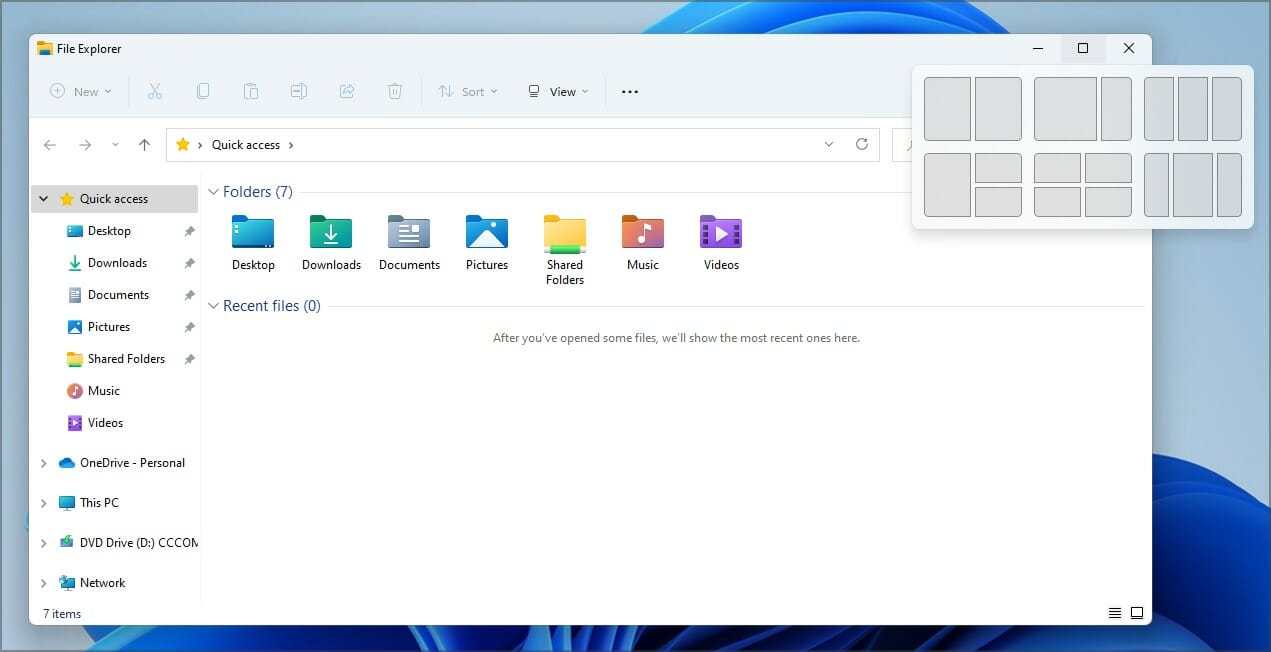Go up one level with Up arrow
1271x652 pixels.
coord(144,145)
